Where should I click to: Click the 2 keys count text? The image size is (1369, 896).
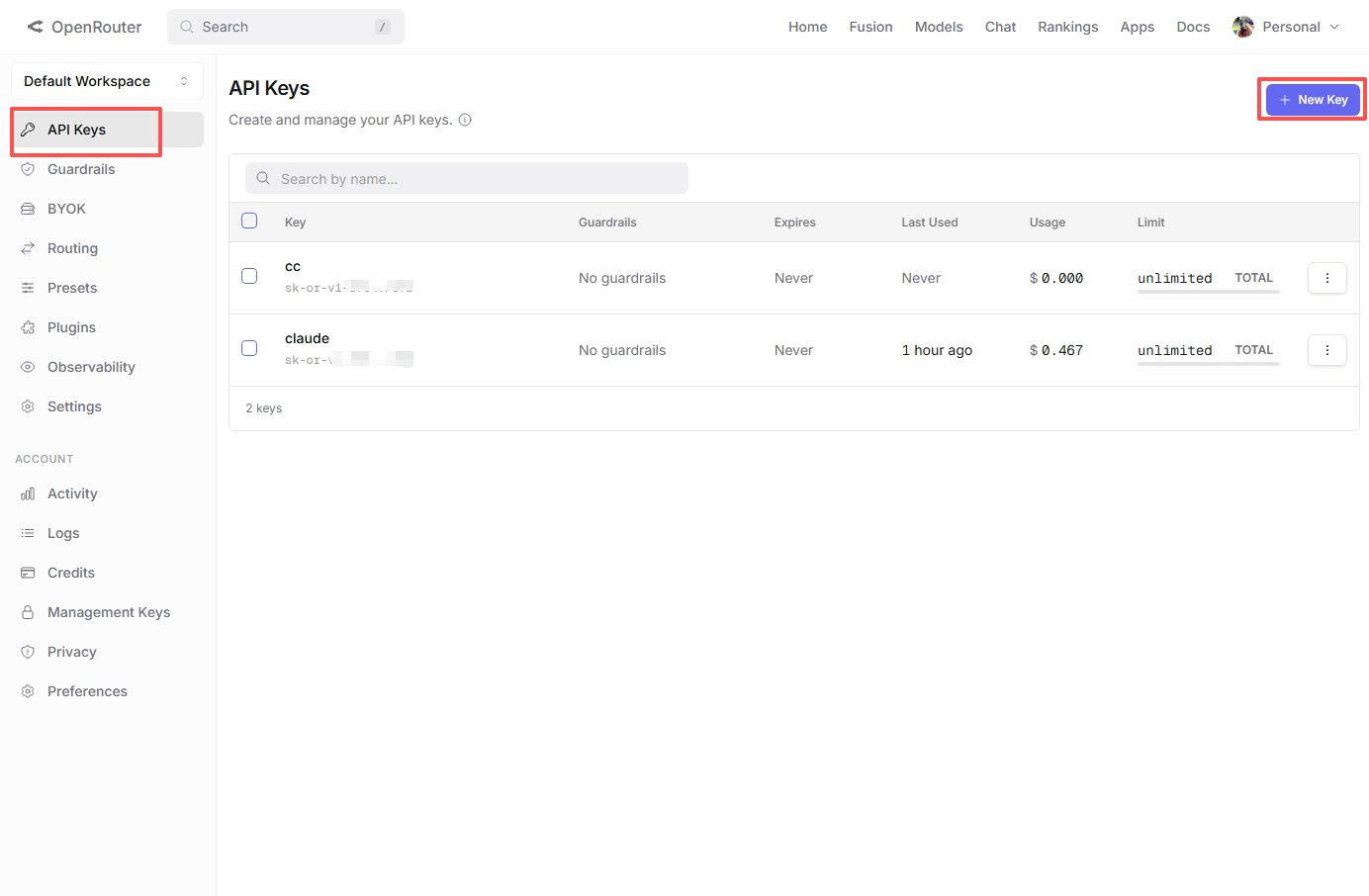(264, 408)
